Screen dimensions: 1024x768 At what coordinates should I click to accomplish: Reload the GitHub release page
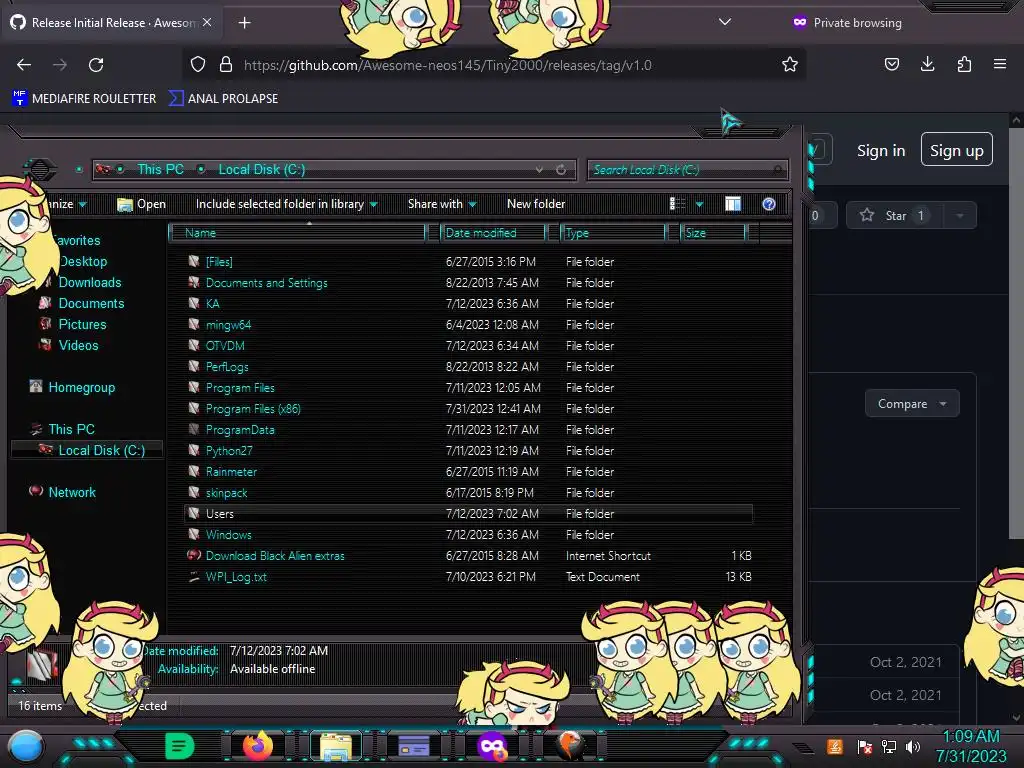[96, 65]
